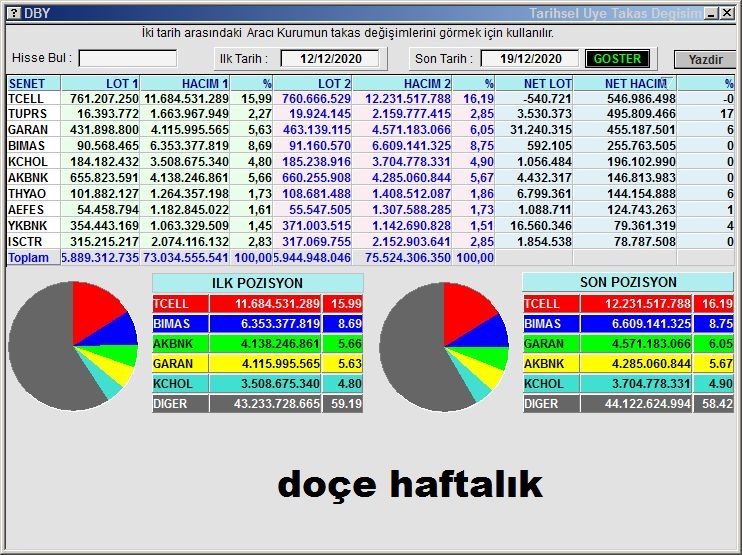The width and height of the screenshot is (742, 555).
Task: Click the Yazdir print button
Action: pos(705,60)
